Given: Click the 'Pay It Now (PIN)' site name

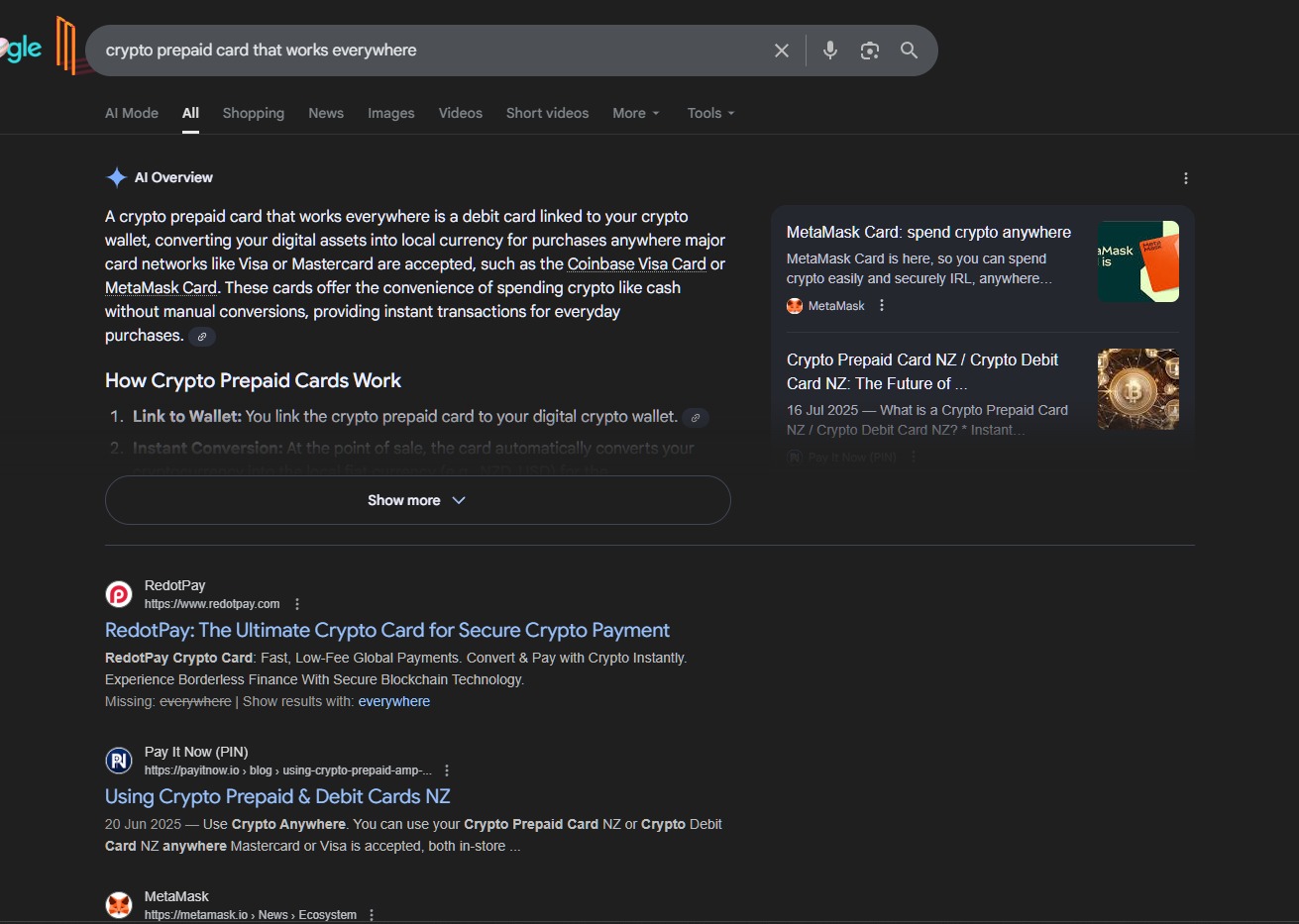Looking at the screenshot, I should [196, 752].
